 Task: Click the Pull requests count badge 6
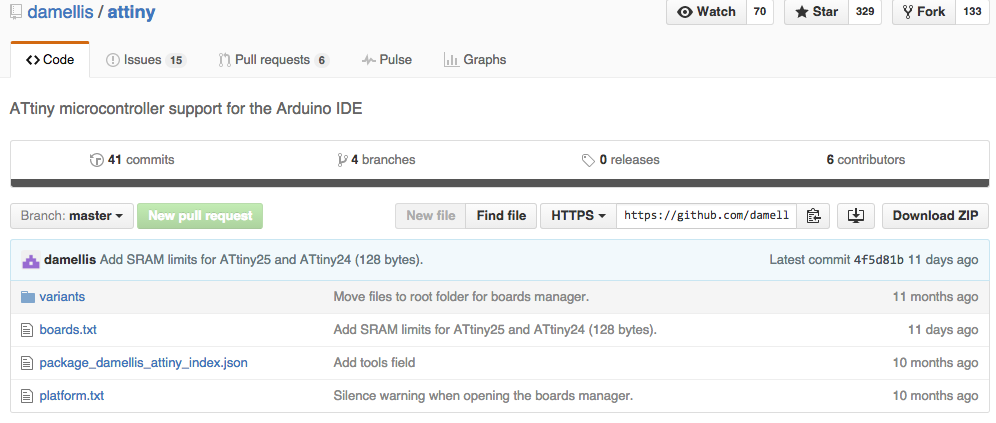322,61
